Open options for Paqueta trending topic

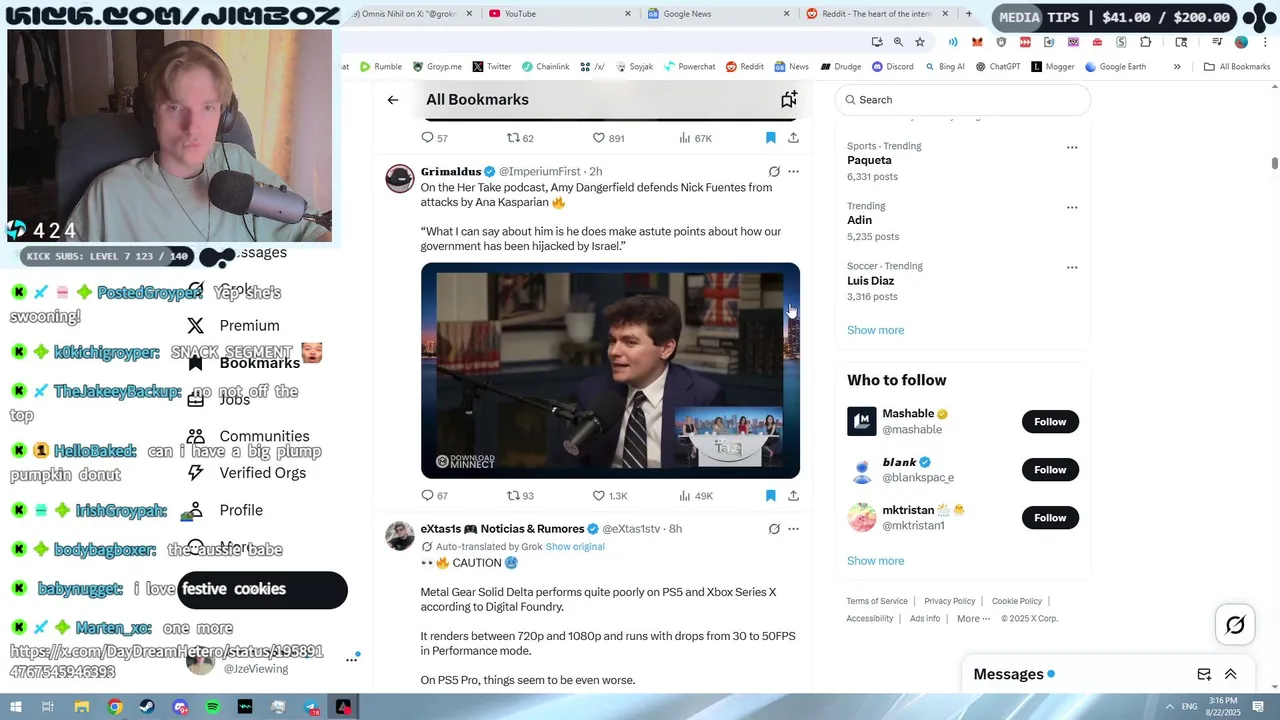point(1072,147)
